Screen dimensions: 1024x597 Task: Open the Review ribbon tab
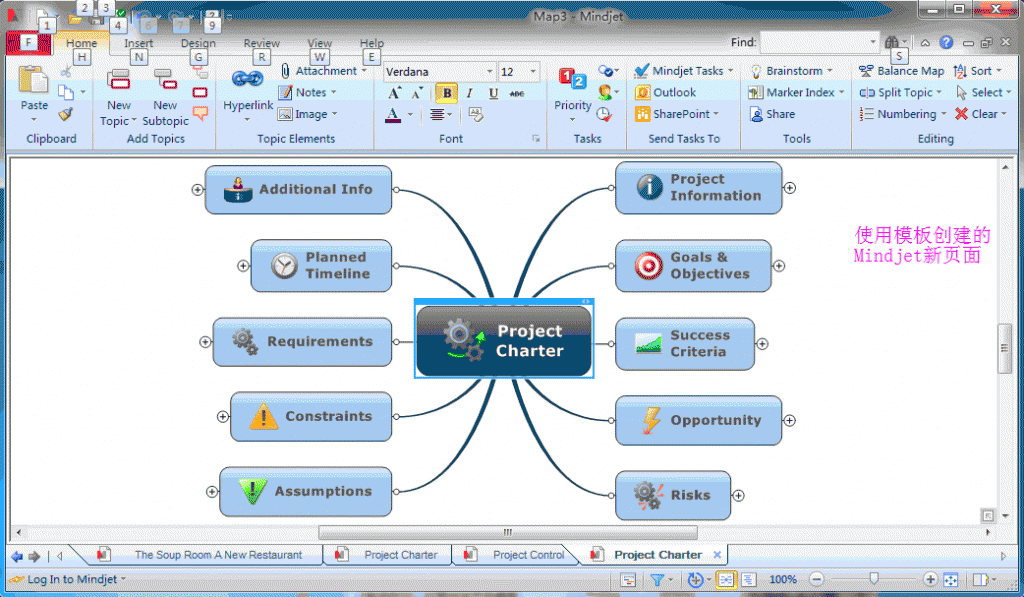261,43
